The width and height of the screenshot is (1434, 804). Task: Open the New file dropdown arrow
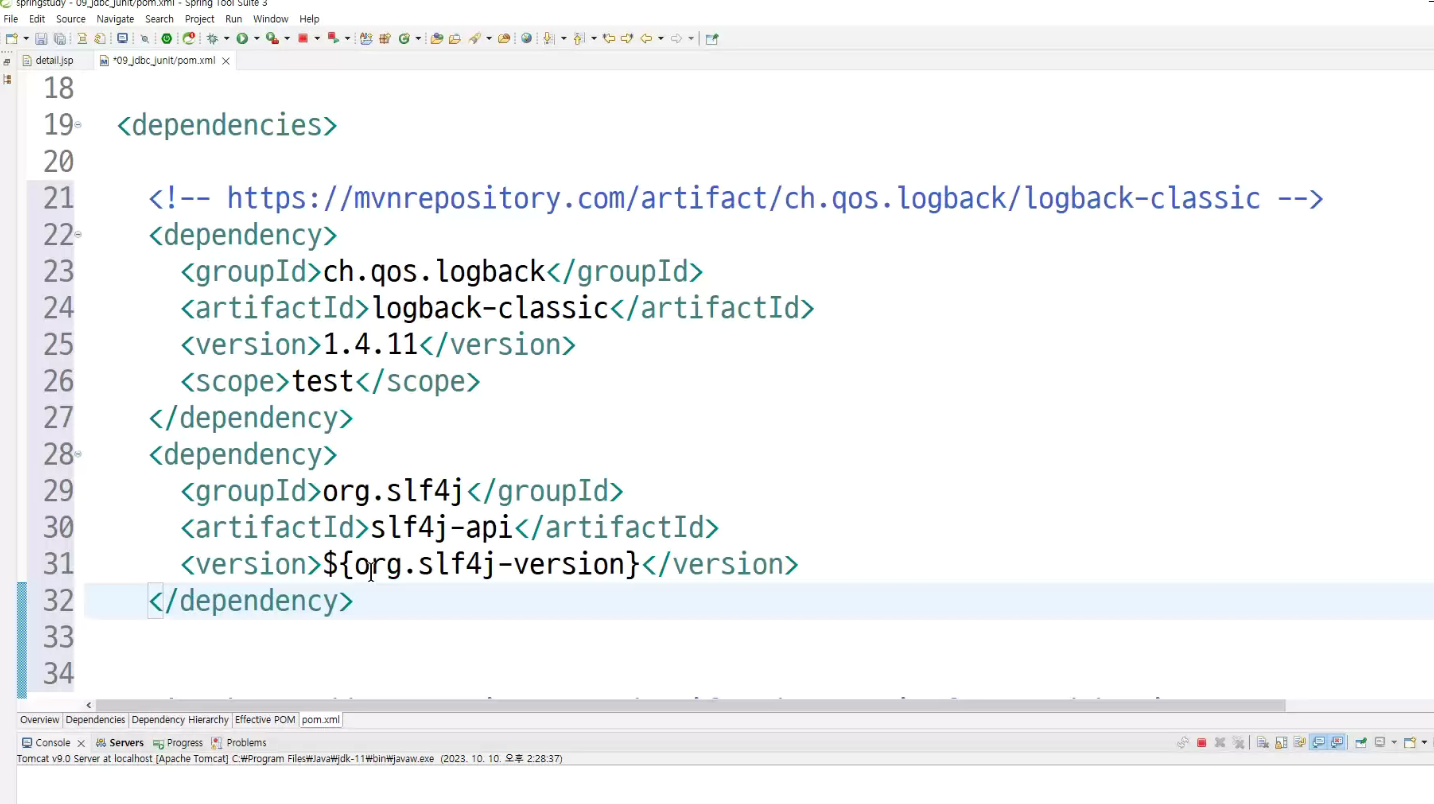pyautogui.click(x=26, y=38)
